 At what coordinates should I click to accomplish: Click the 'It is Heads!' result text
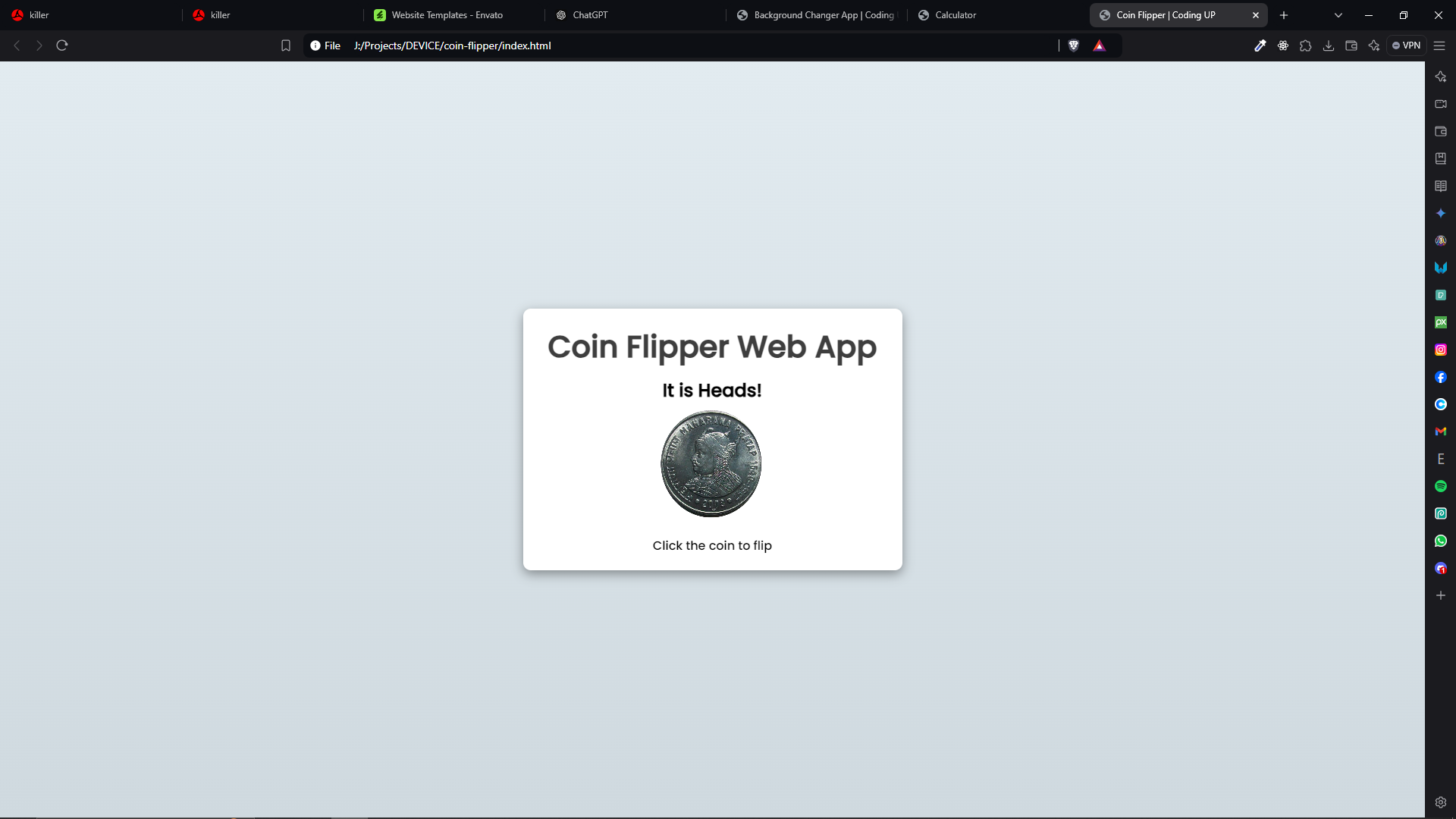(x=712, y=391)
